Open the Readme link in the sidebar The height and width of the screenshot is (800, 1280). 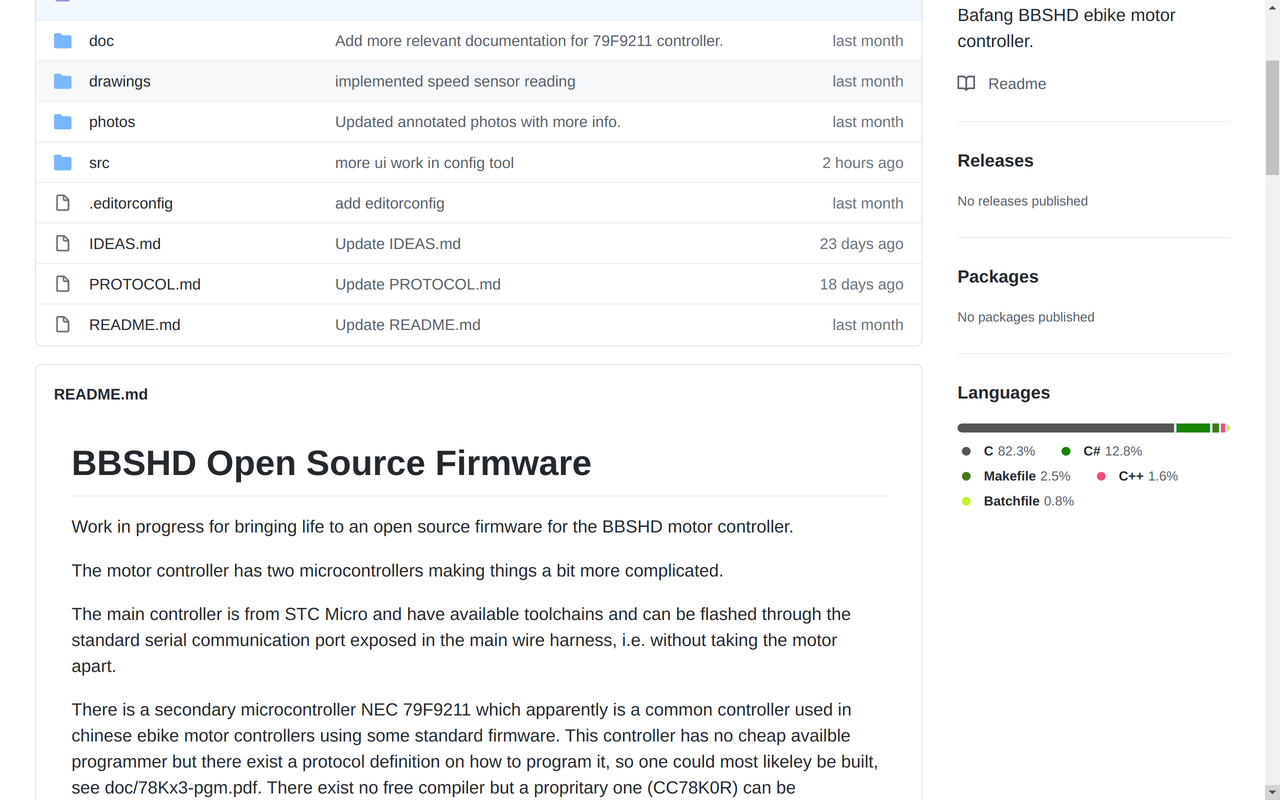(1016, 83)
